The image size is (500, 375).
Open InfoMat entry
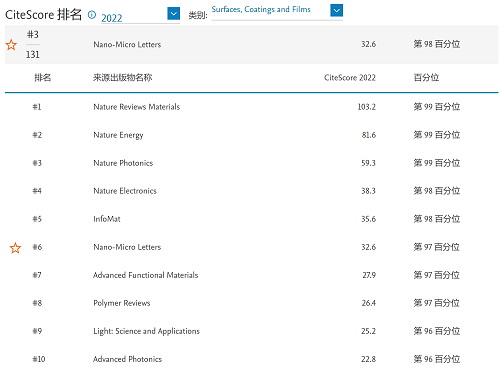[x=107, y=219]
